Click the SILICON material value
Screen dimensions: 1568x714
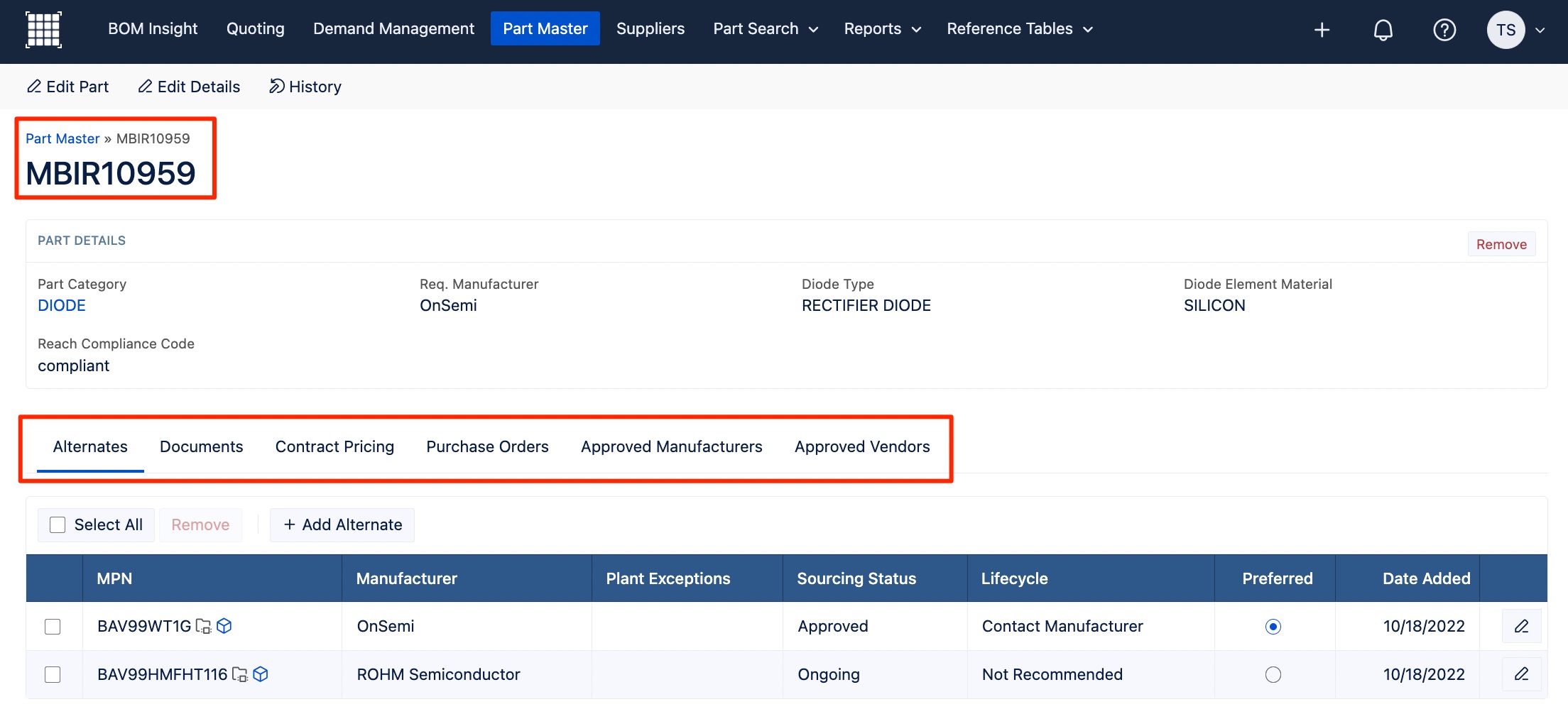pos(1214,305)
